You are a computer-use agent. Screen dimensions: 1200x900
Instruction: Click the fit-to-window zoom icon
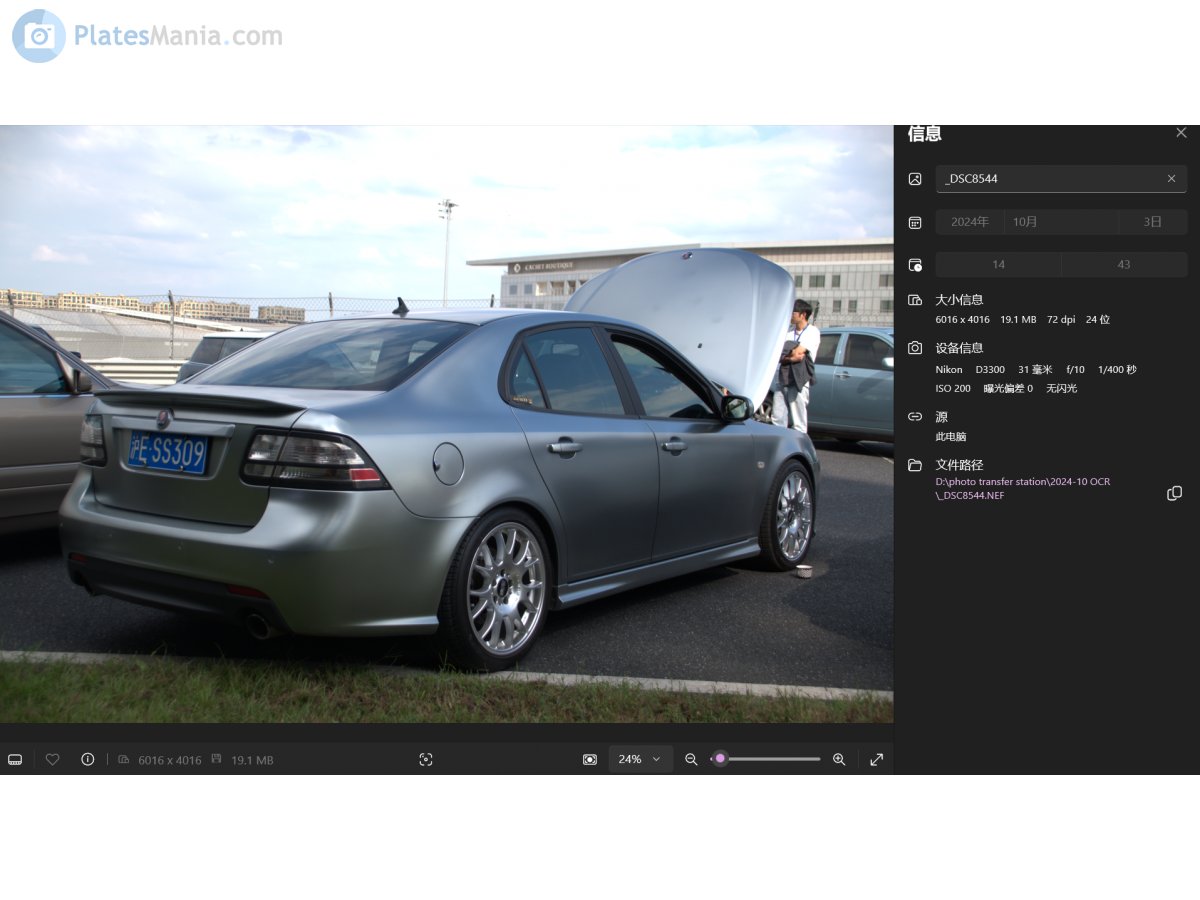(590, 760)
